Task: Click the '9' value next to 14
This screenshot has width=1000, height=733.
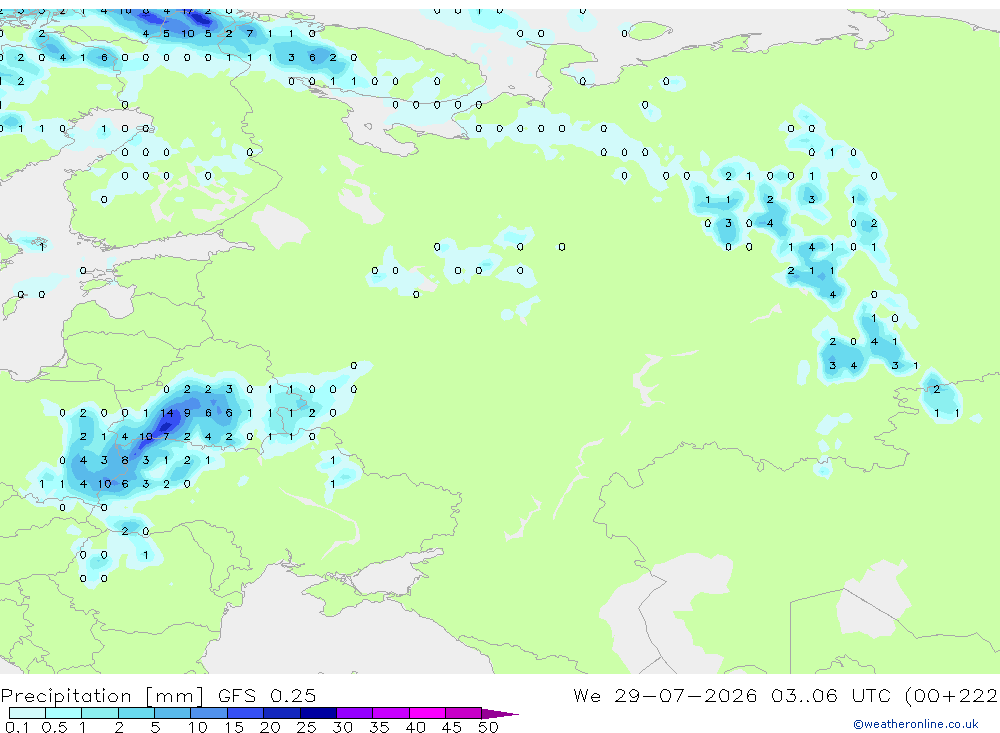Action: coord(187,413)
